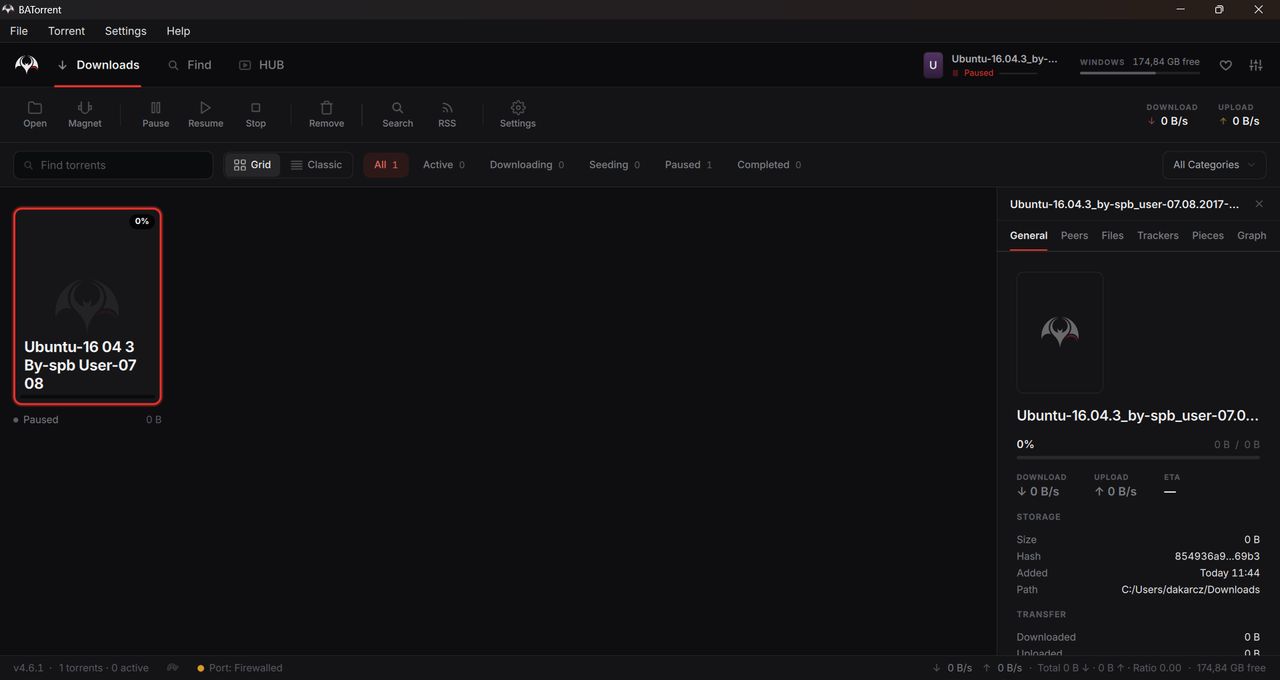The height and width of the screenshot is (680, 1280).
Task: Open the Search toolbar tool
Action: click(397, 114)
